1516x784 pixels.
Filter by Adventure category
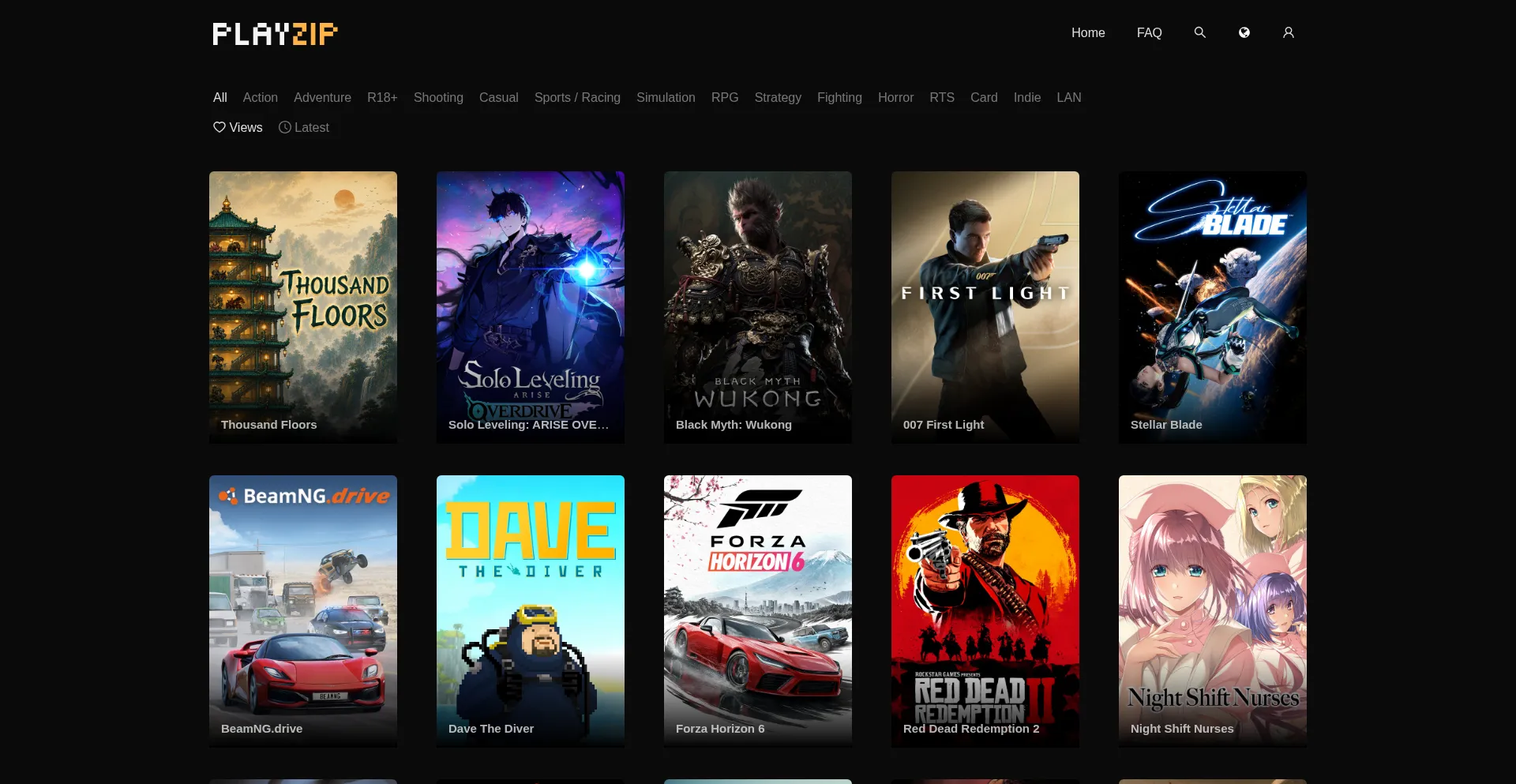[x=322, y=97]
